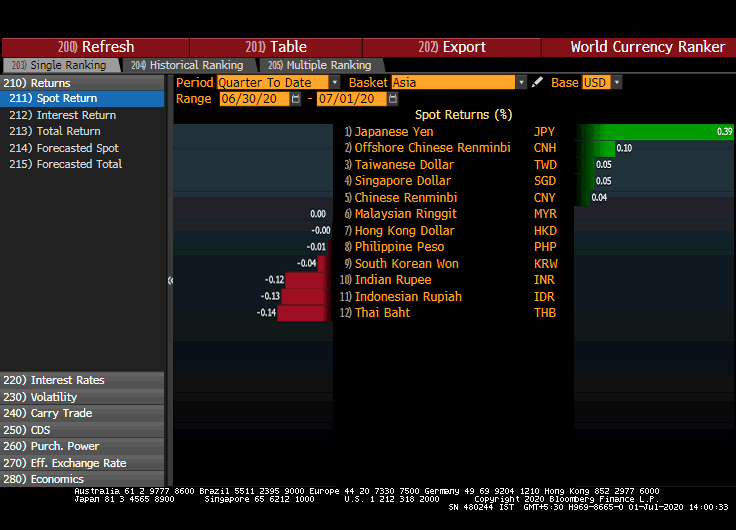Click the range start date field

[254, 99]
